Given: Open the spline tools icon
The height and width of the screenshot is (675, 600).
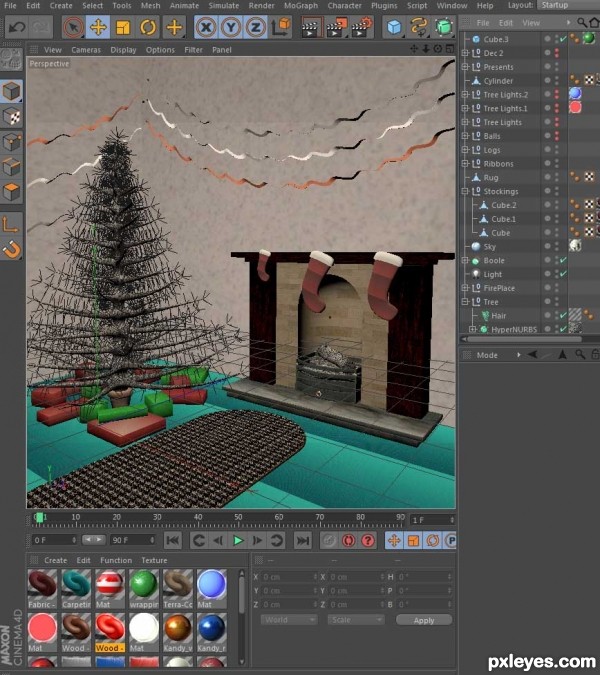Looking at the screenshot, I should click(418, 27).
